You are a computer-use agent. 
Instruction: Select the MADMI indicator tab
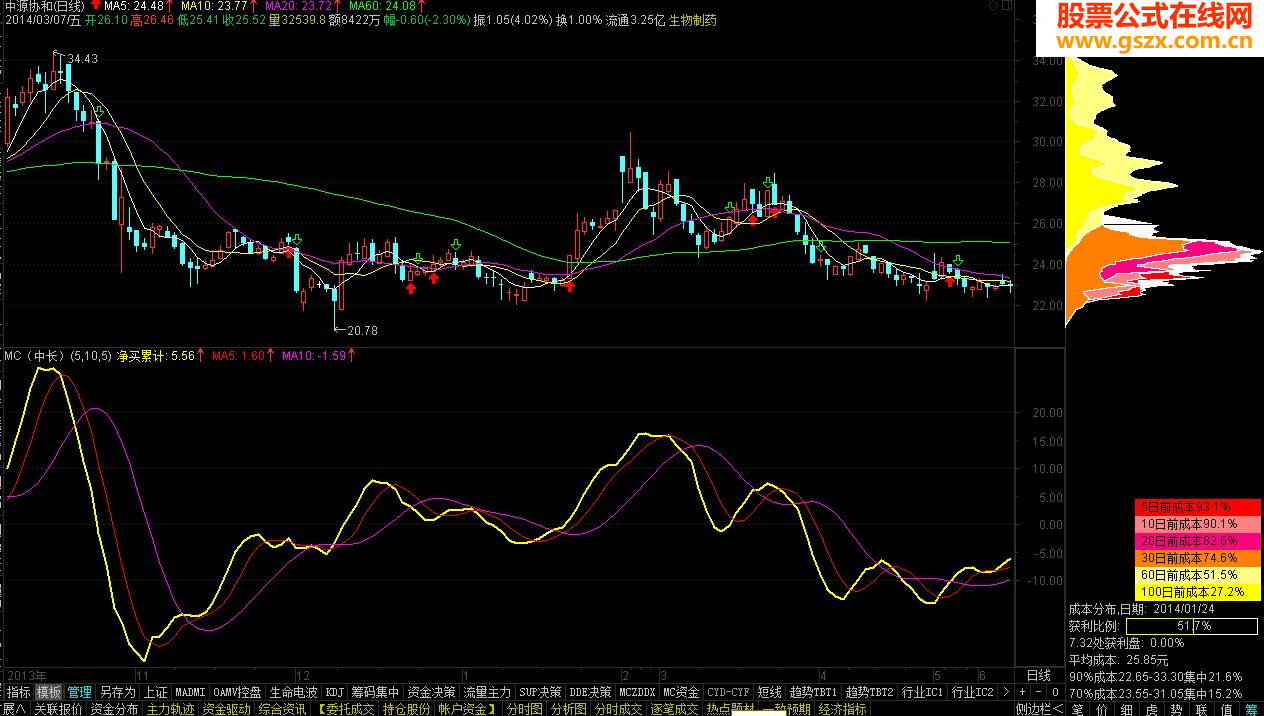pos(190,692)
